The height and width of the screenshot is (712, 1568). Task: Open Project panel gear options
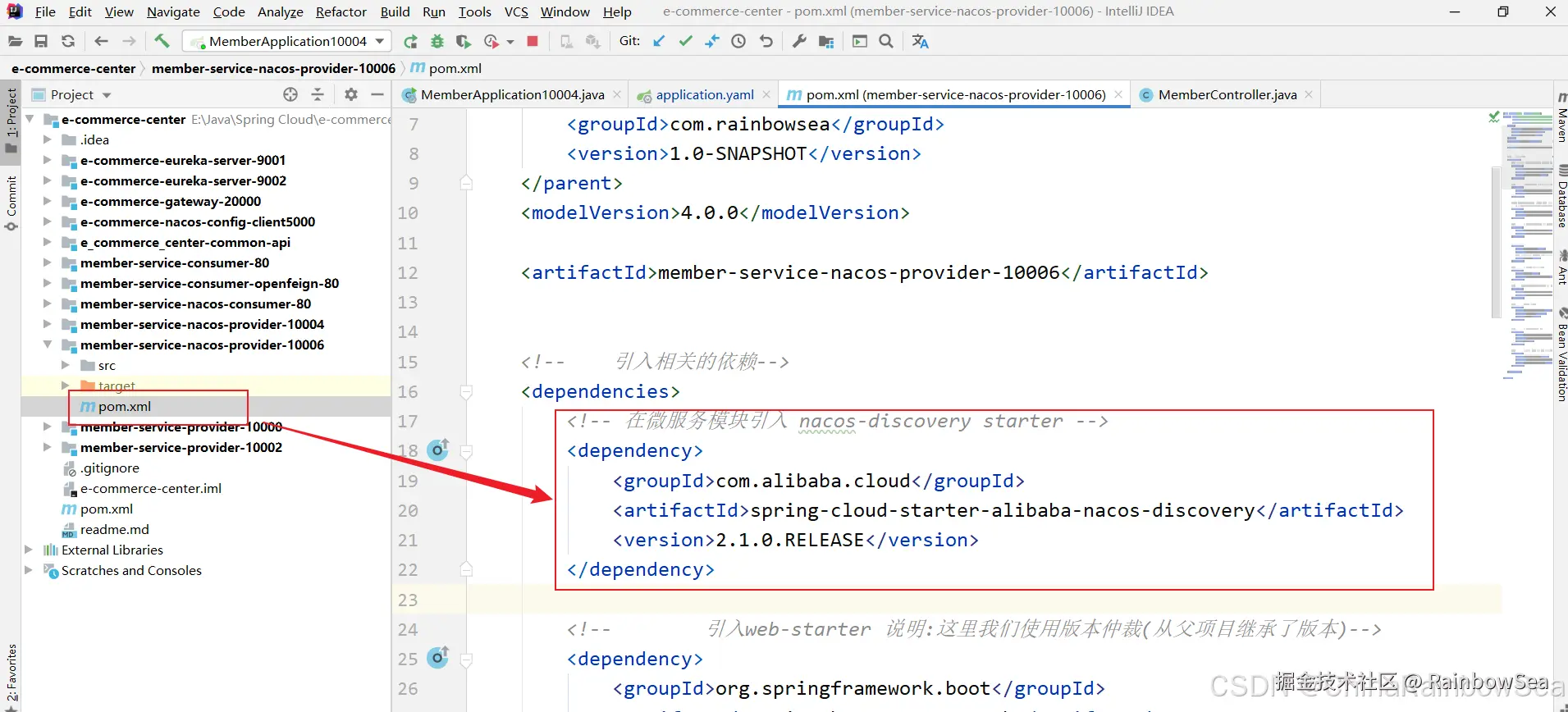tap(351, 94)
